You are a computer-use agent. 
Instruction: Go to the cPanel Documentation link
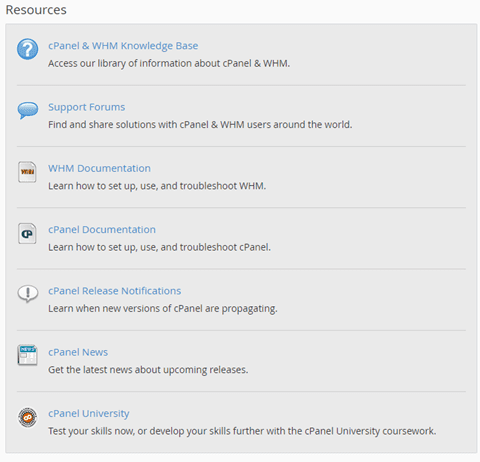102,230
